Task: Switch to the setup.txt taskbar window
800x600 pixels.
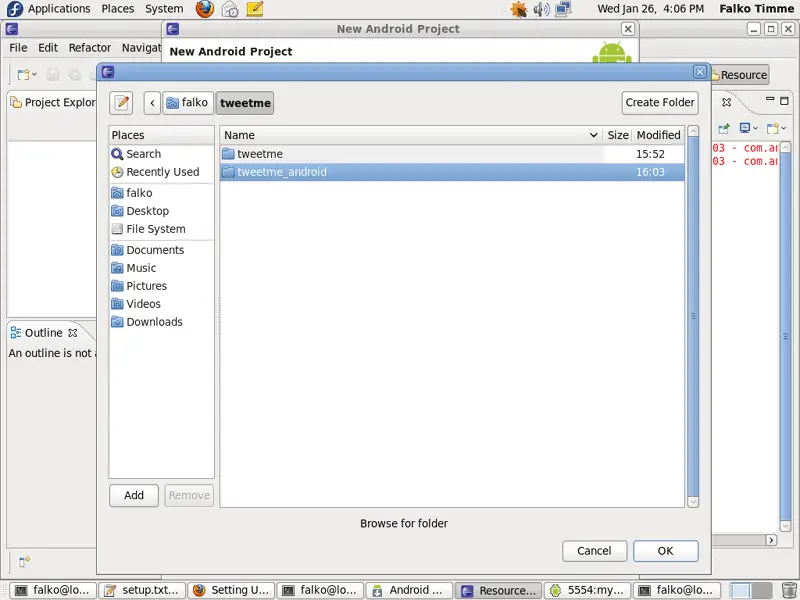Action: 142,590
